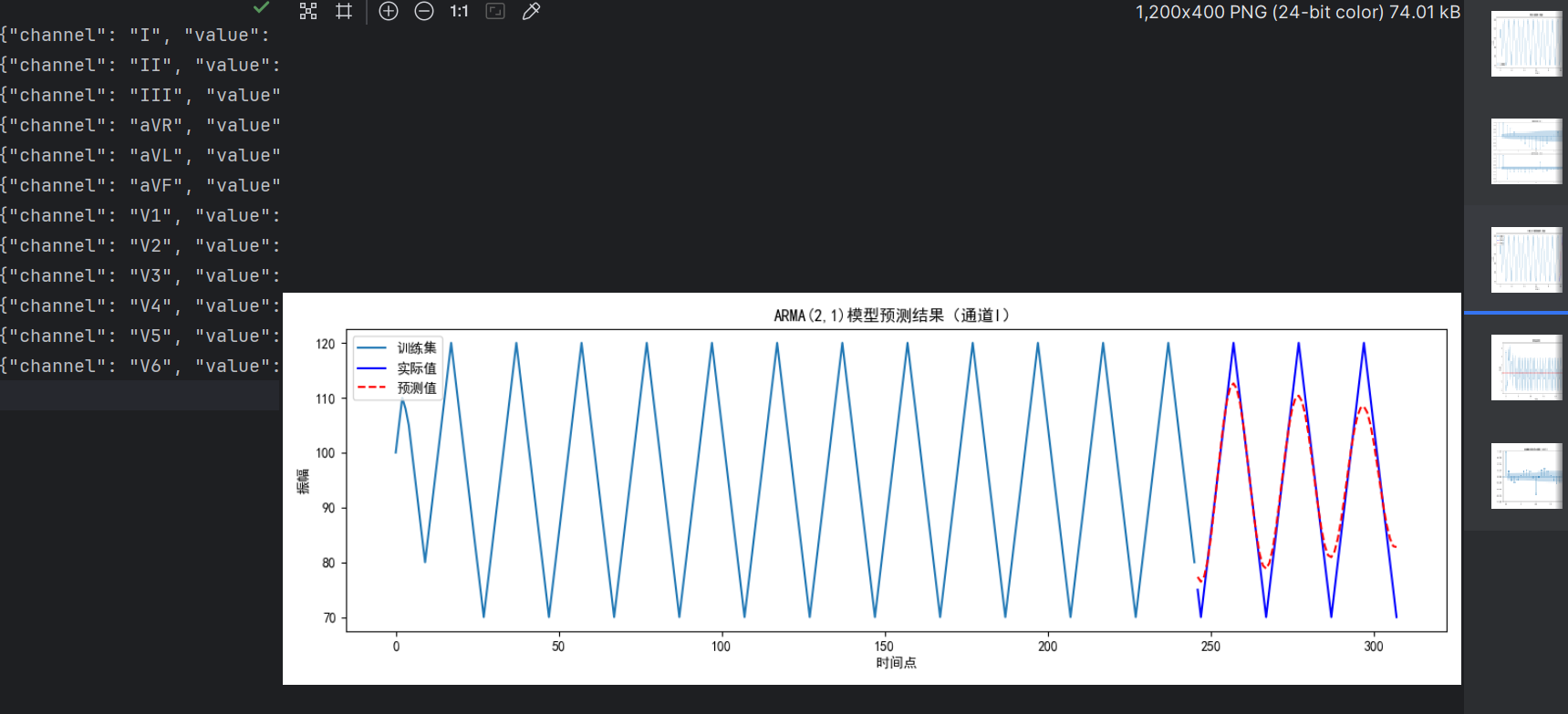Click the y-axis label '振幅'
The height and width of the screenshot is (714, 1568).
click(303, 481)
